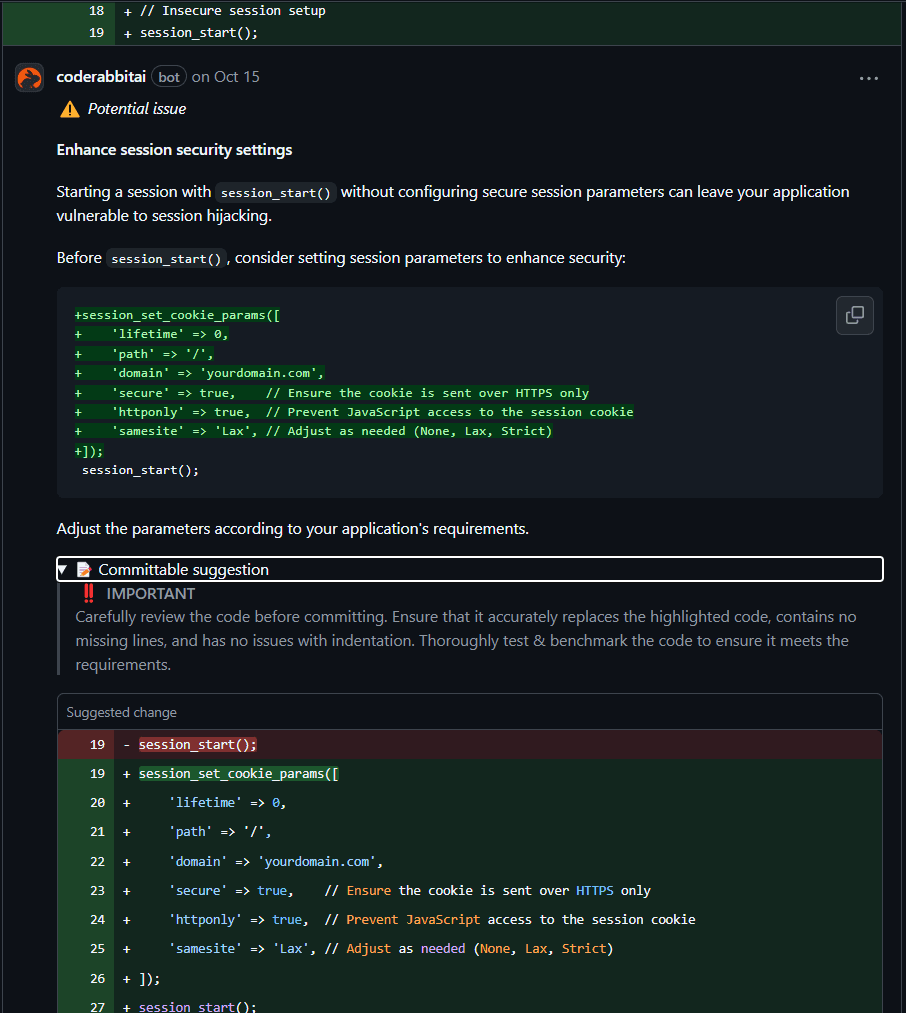906x1013 pixels.
Task: Click inline session_start() code after 'Before'
Action: click(x=166, y=259)
